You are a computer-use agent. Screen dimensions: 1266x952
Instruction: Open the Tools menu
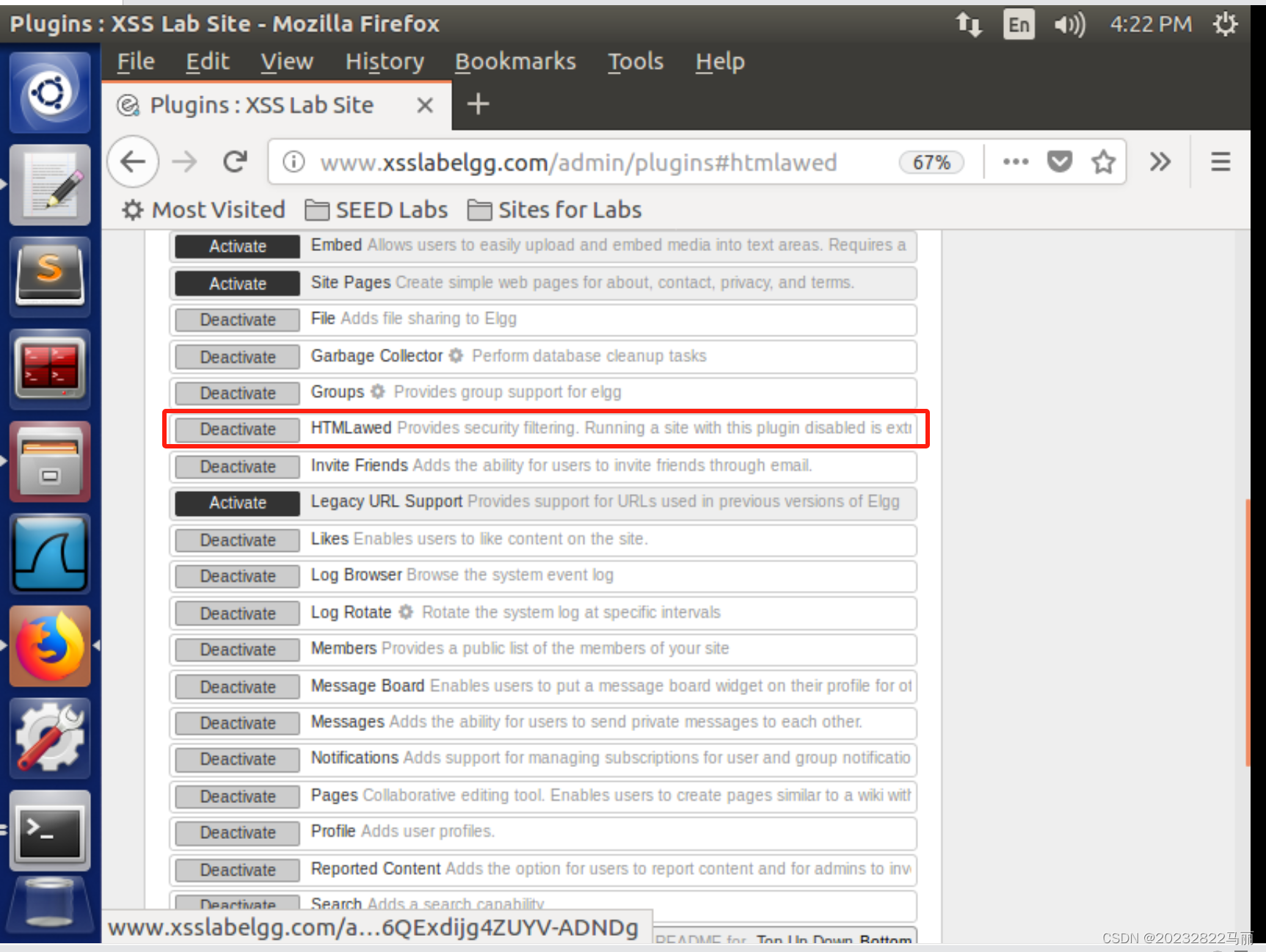click(x=635, y=62)
